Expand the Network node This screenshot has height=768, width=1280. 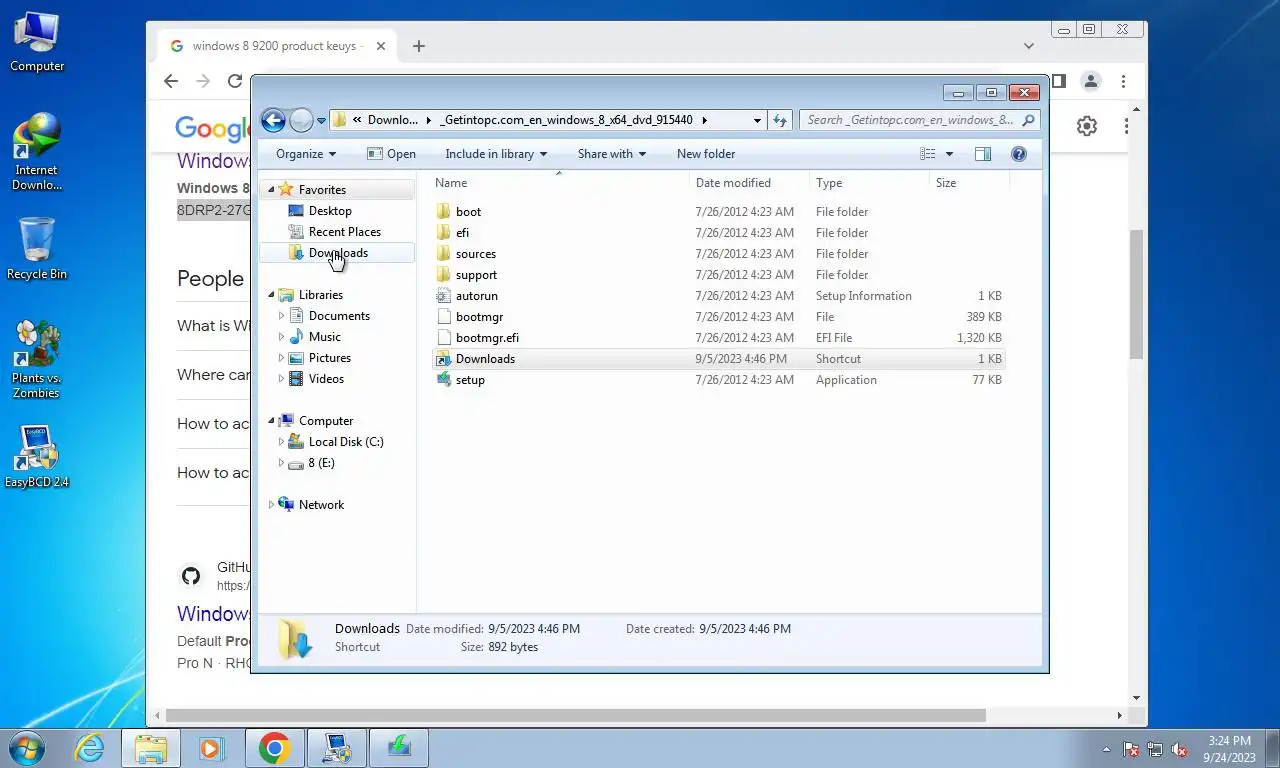point(271,505)
